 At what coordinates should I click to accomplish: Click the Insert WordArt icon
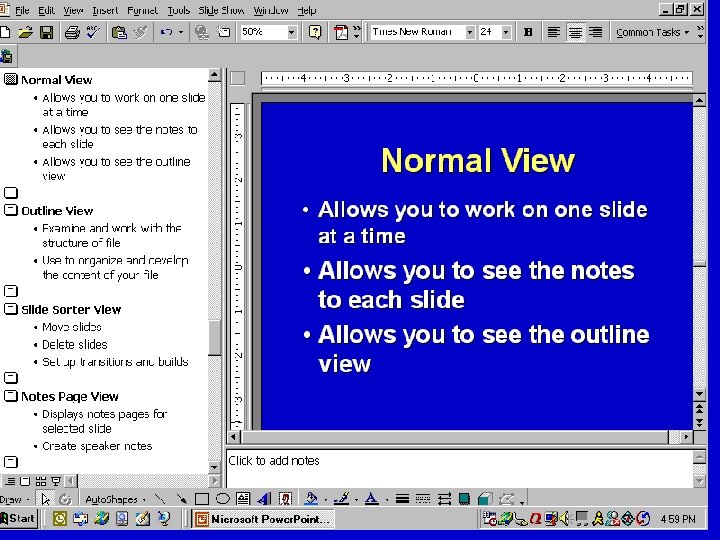(264, 499)
